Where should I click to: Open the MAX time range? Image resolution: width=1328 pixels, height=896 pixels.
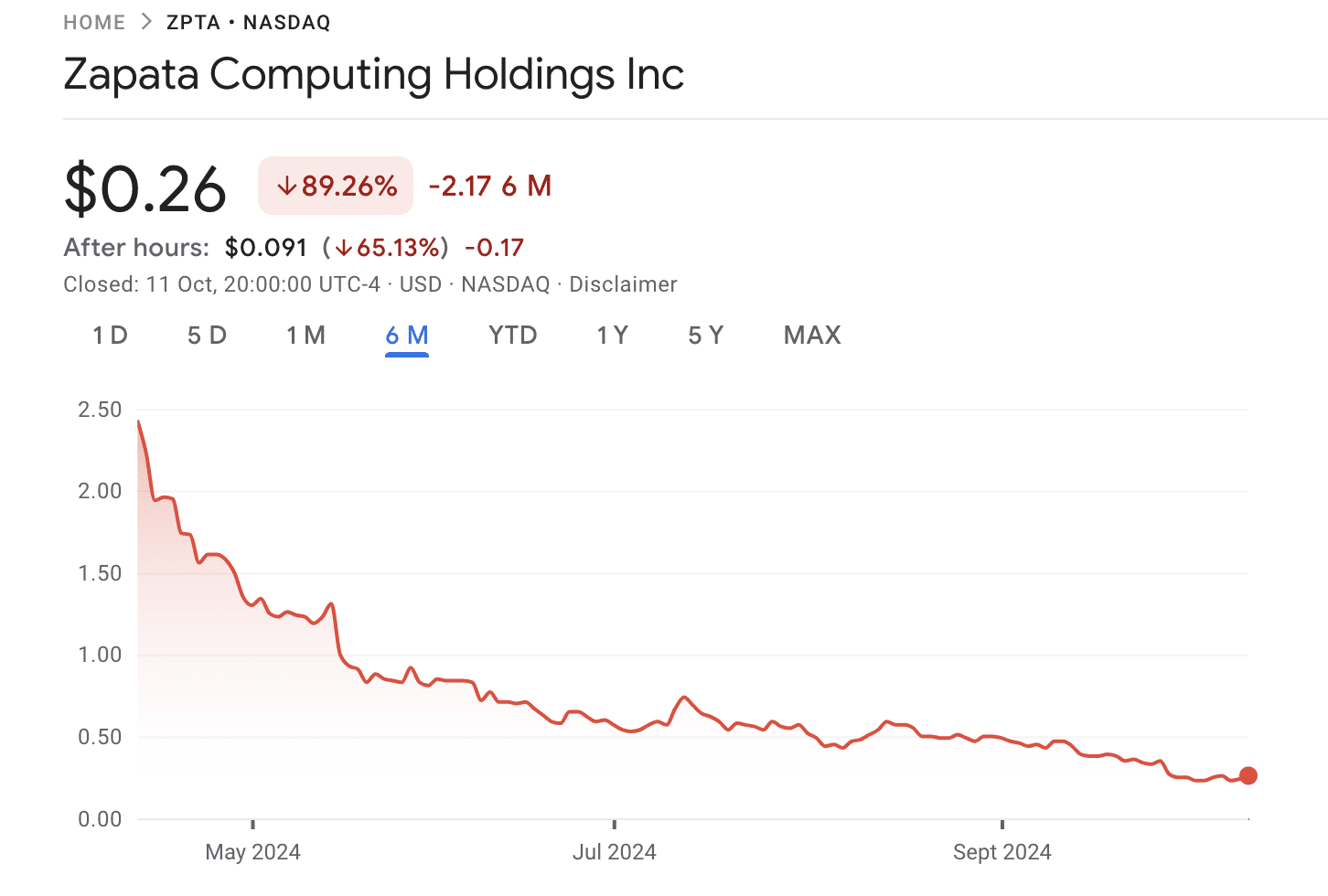[x=811, y=335]
